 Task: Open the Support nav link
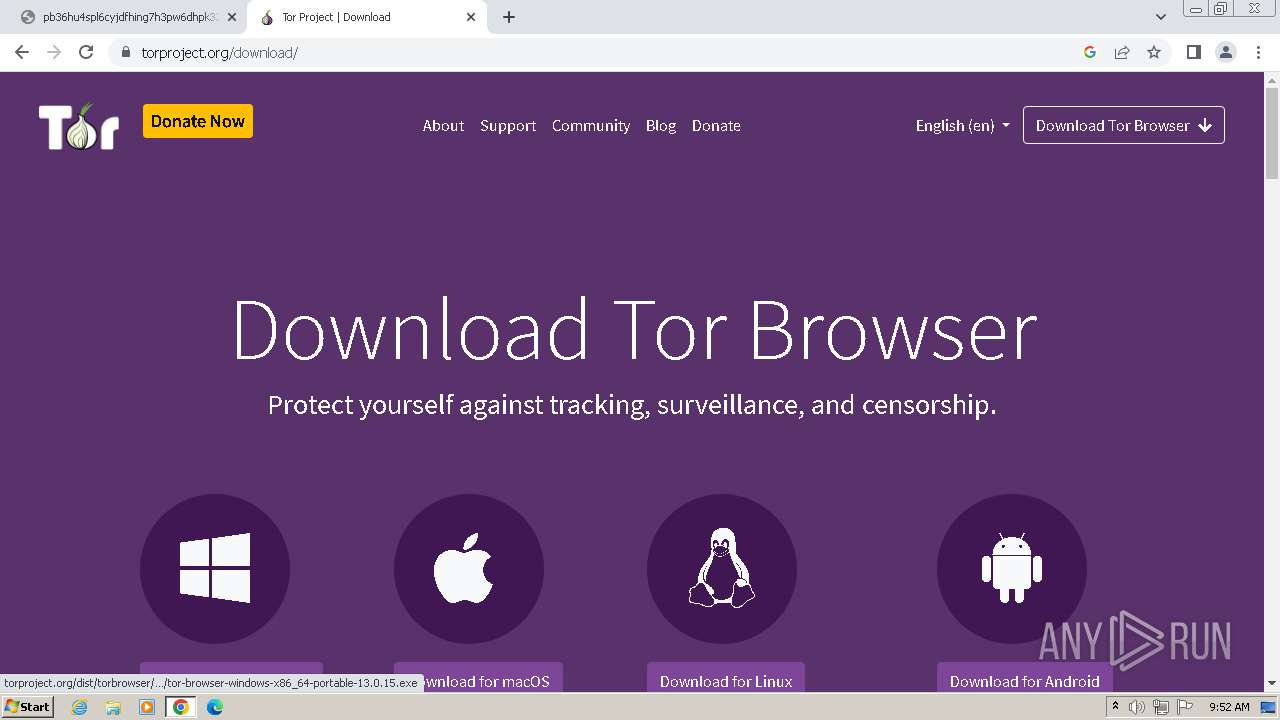point(508,125)
